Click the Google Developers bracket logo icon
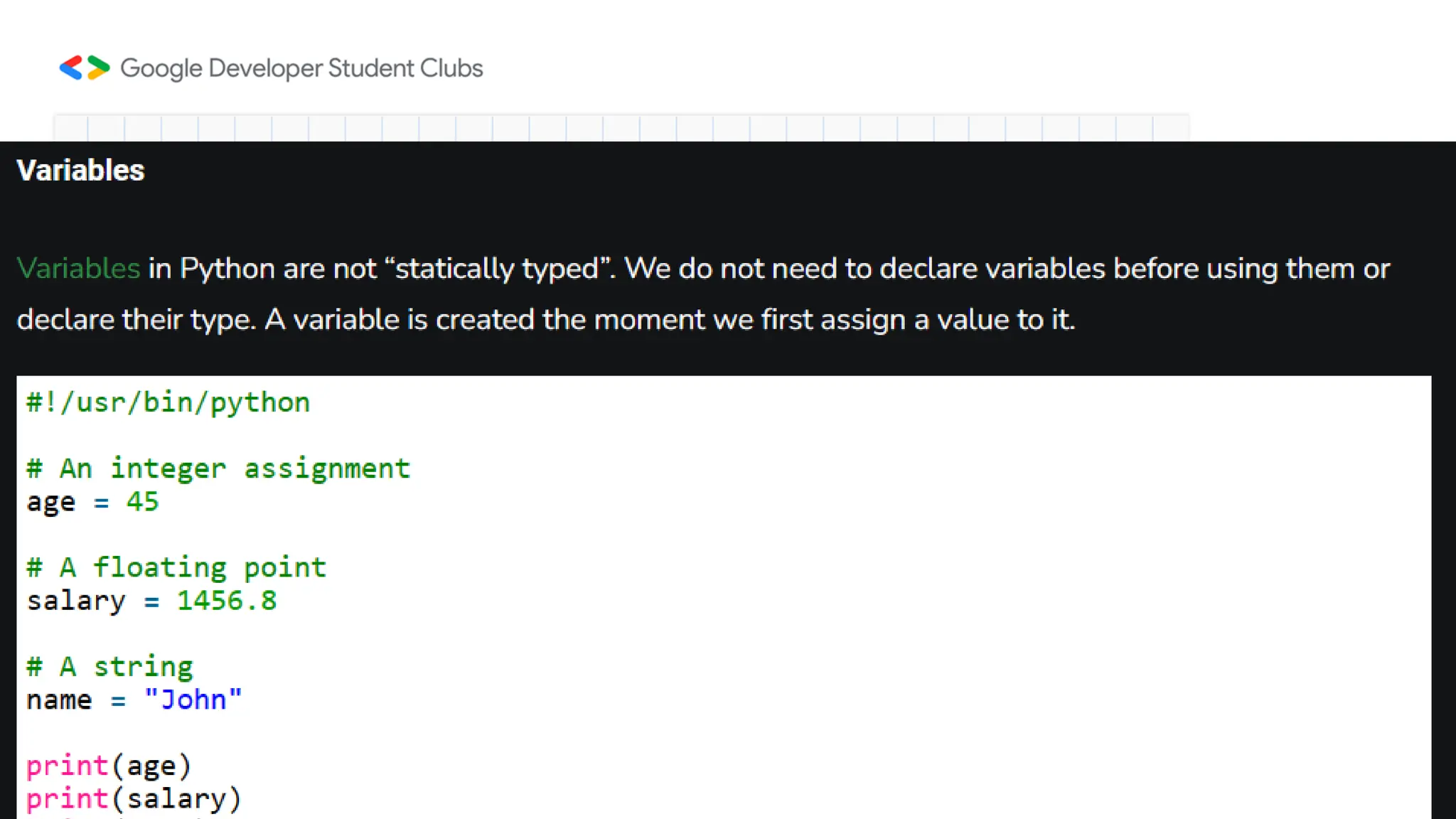Viewport: 1456px width, 819px height. coord(84,68)
